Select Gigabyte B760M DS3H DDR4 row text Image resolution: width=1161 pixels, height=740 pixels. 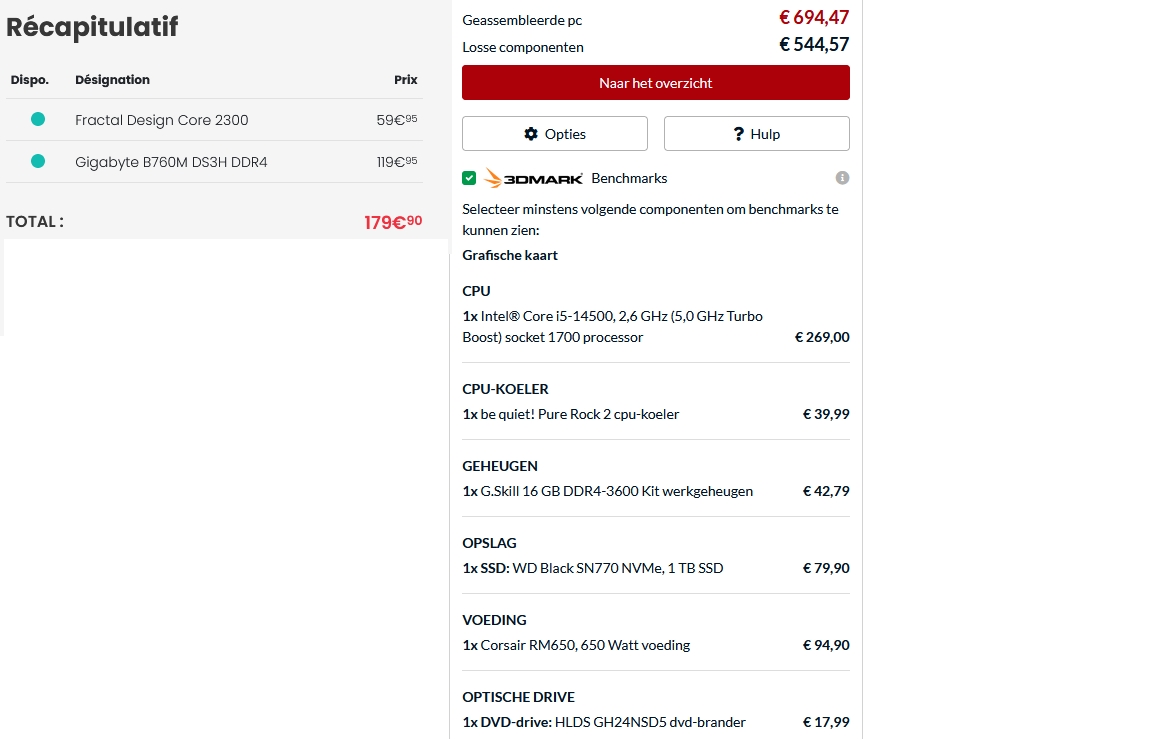point(171,162)
